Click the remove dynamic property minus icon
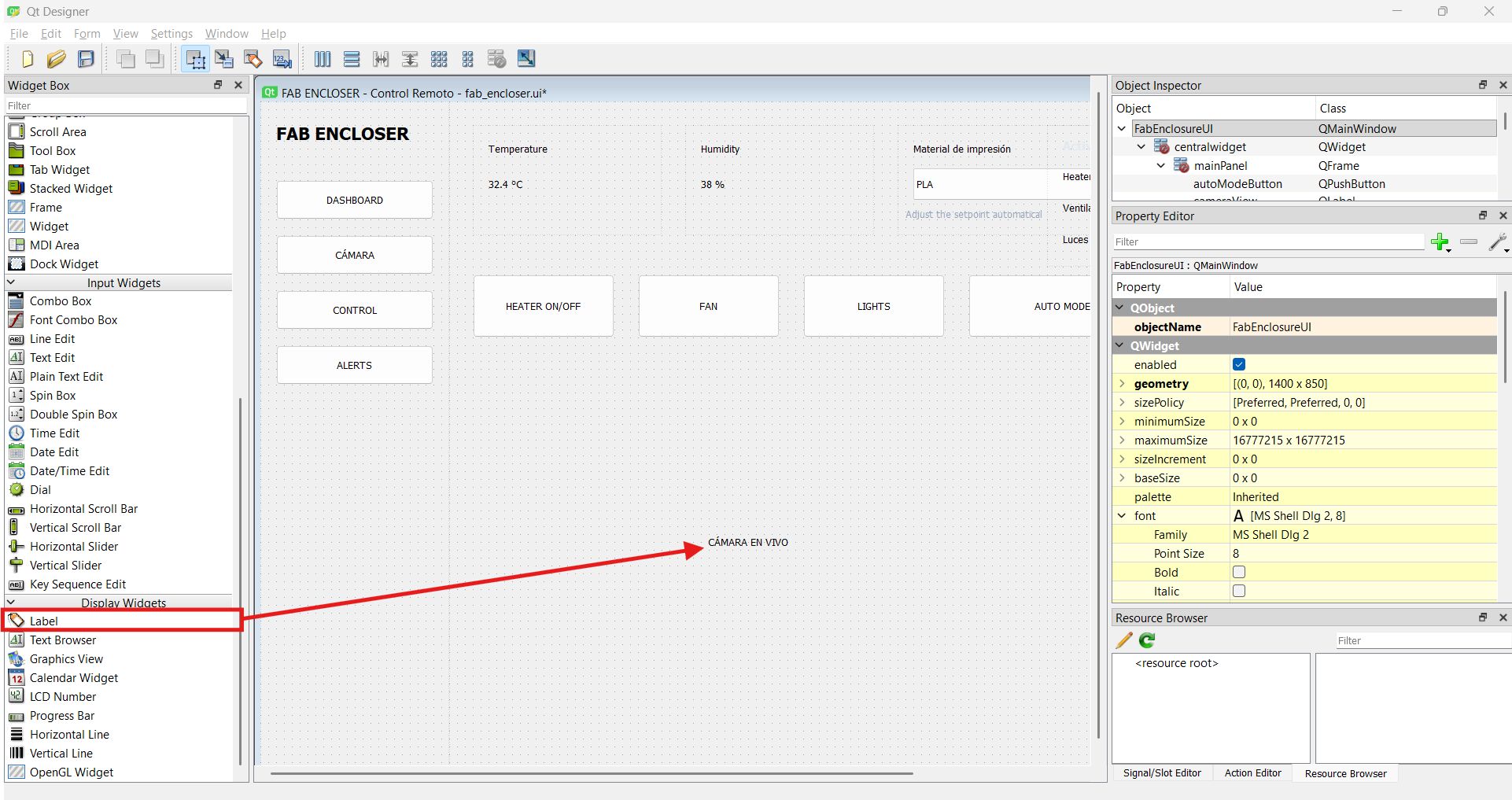The height and width of the screenshot is (800, 1512). (1469, 242)
